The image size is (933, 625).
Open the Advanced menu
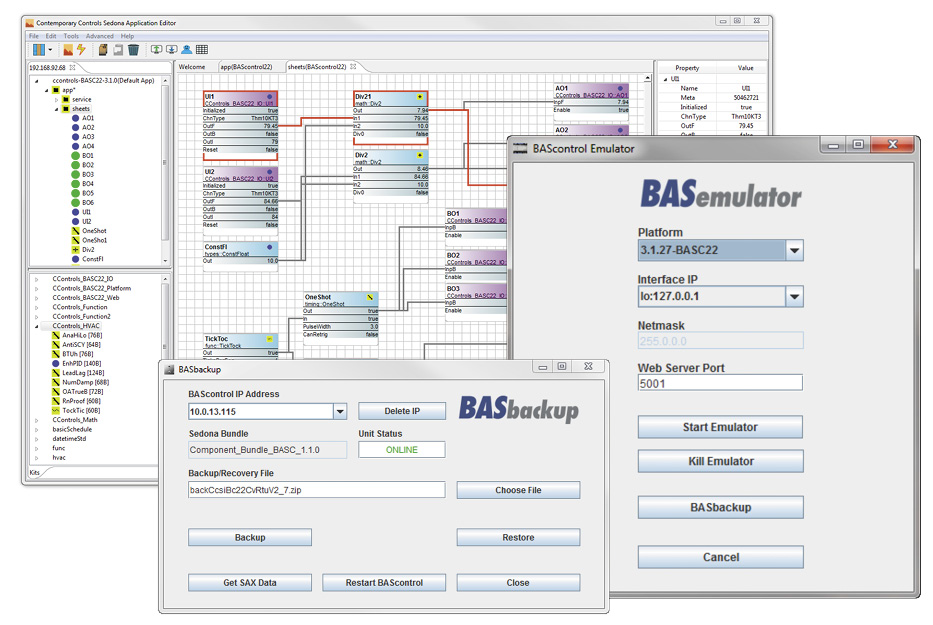101,35
